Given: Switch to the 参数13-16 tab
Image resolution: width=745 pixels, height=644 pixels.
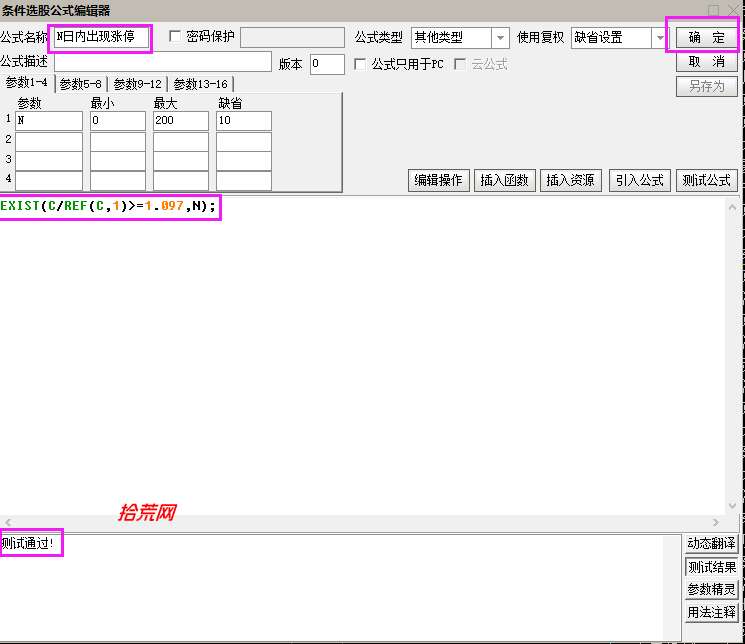Looking at the screenshot, I should click(x=201, y=84).
